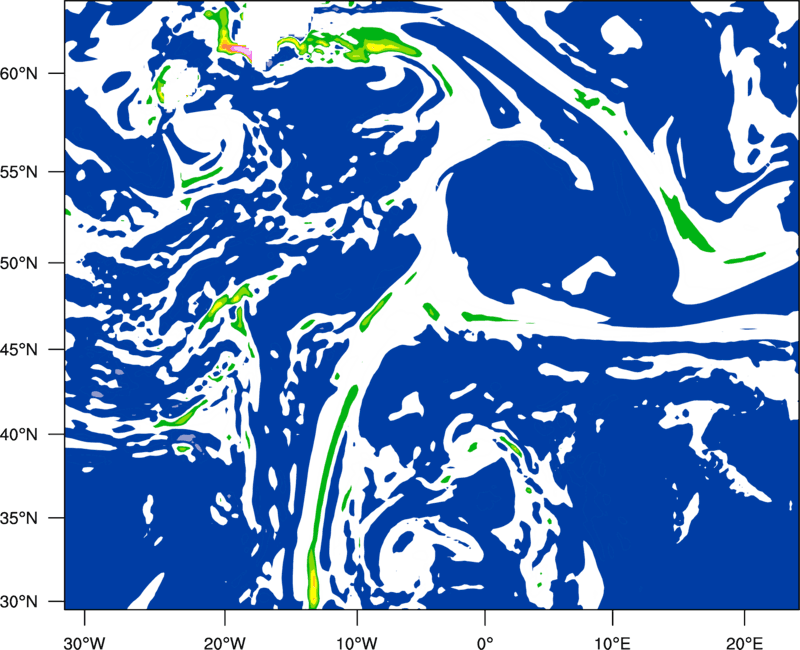Click the 10°W longitude label
This screenshot has height=650, width=800.
[x=357, y=642]
